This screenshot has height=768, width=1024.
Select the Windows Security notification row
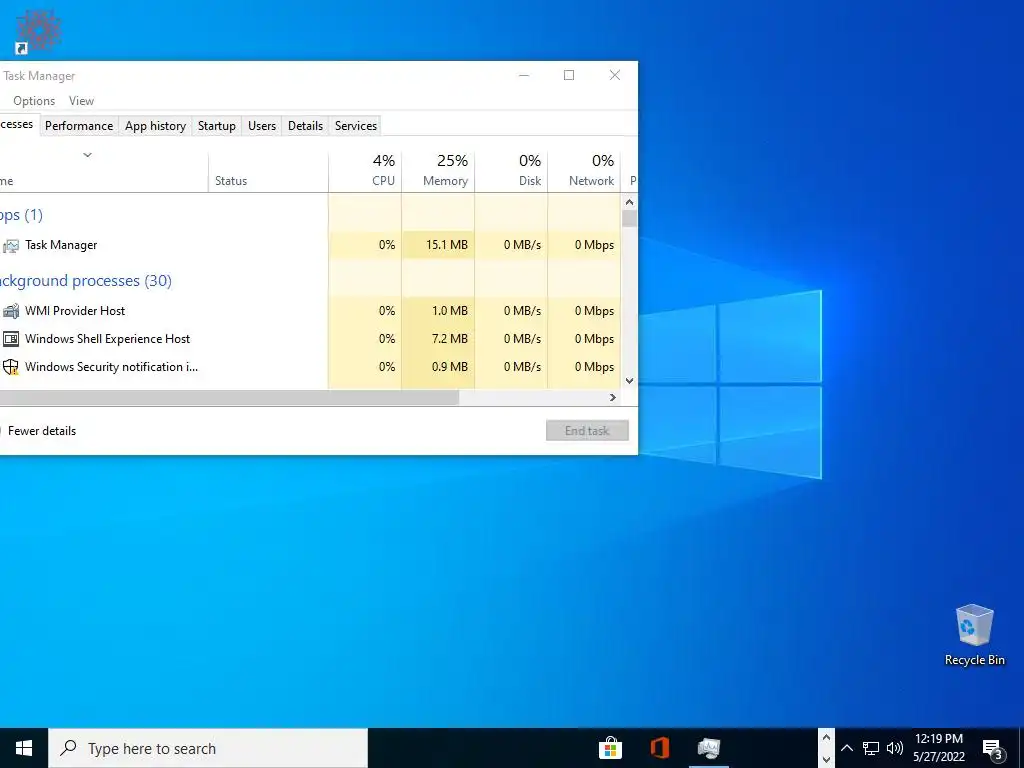(x=310, y=367)
